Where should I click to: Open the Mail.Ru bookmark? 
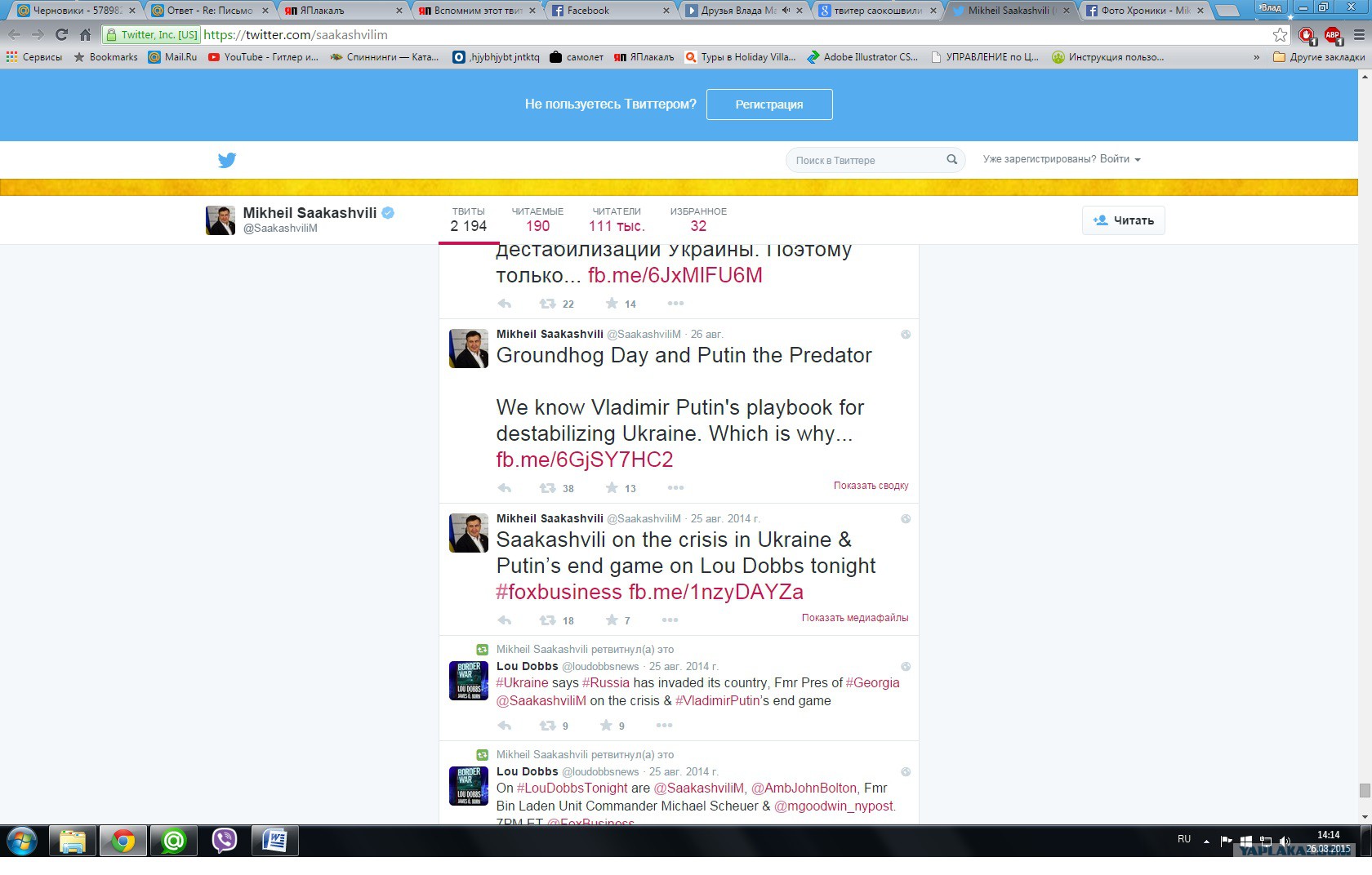pyautogui.click(x=172, y=57)
